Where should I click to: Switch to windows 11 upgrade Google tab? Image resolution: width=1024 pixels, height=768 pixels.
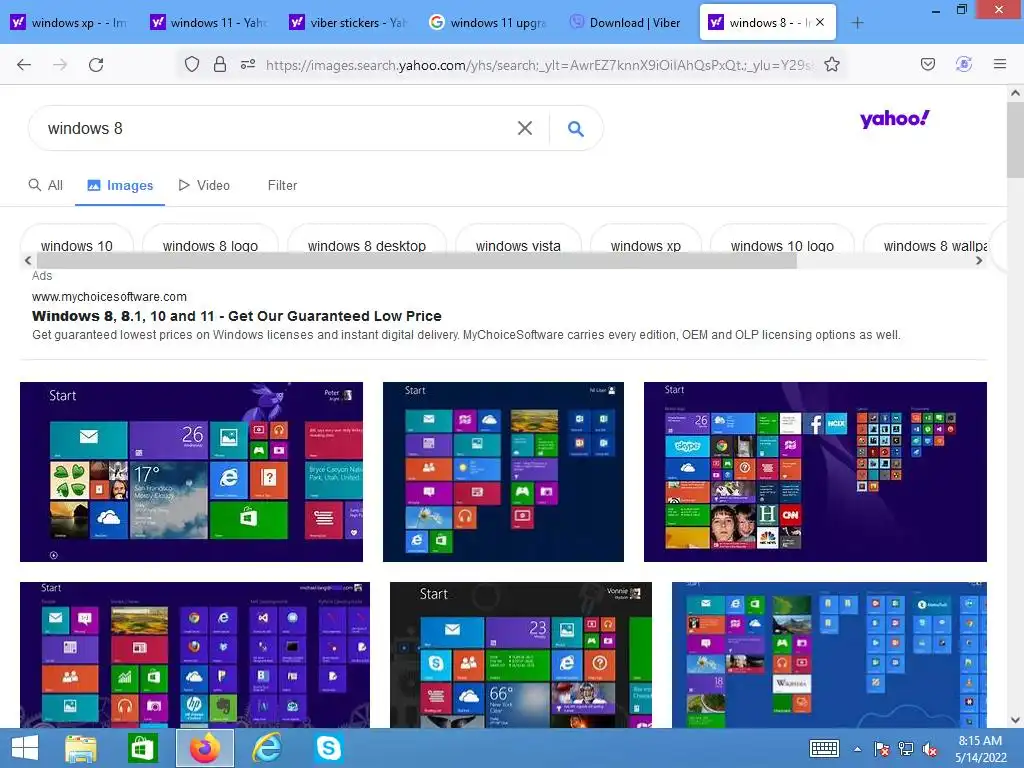[488, 23]
